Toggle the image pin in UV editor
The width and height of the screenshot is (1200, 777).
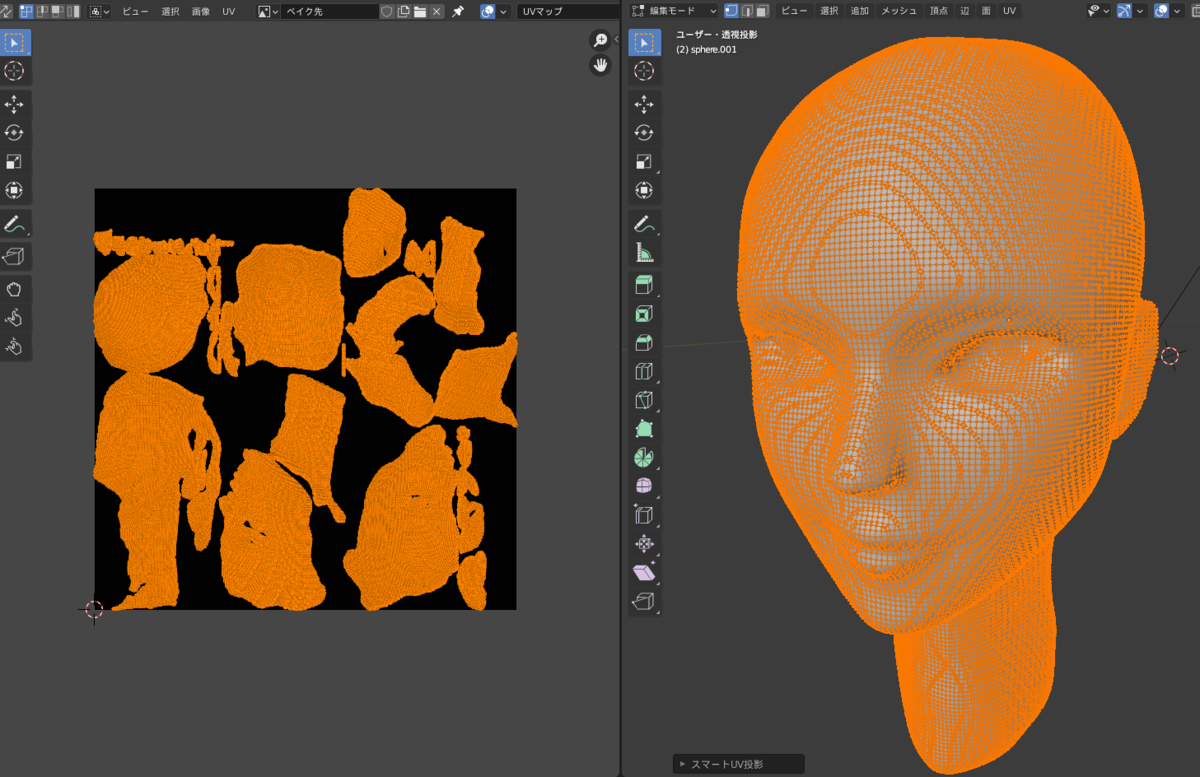(458, 11)
